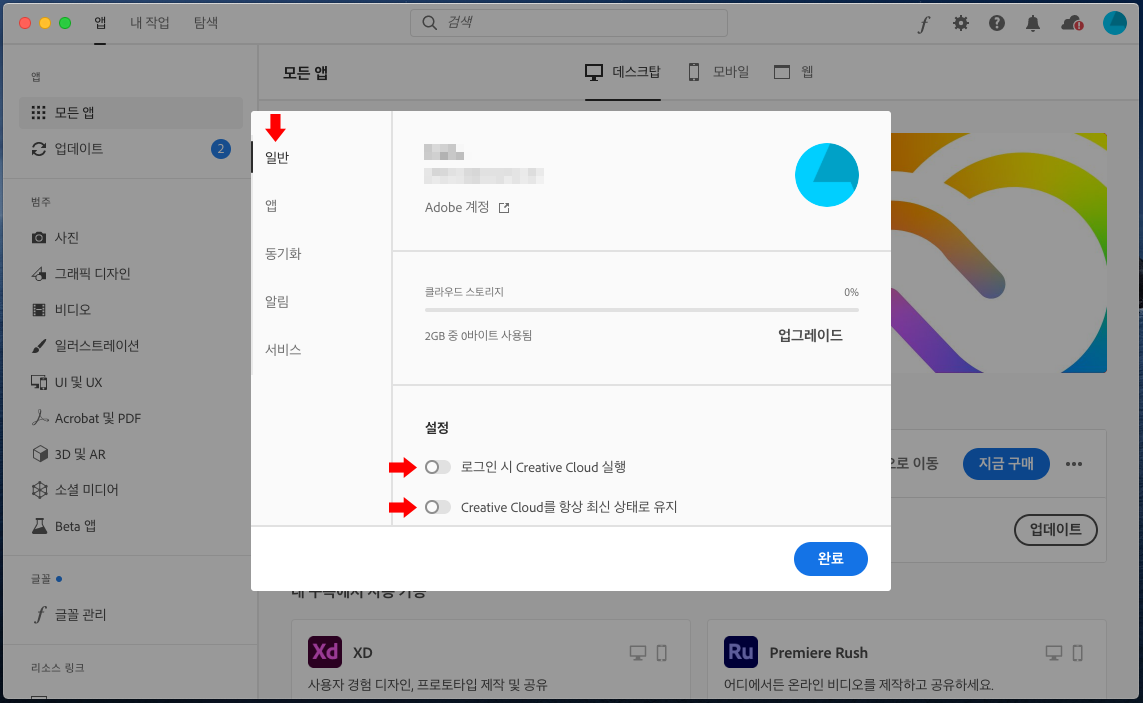Click the 2GB 중 0바이트 사용됨 text
This screenshot has width=1143, height=703.
coord(478,336)
